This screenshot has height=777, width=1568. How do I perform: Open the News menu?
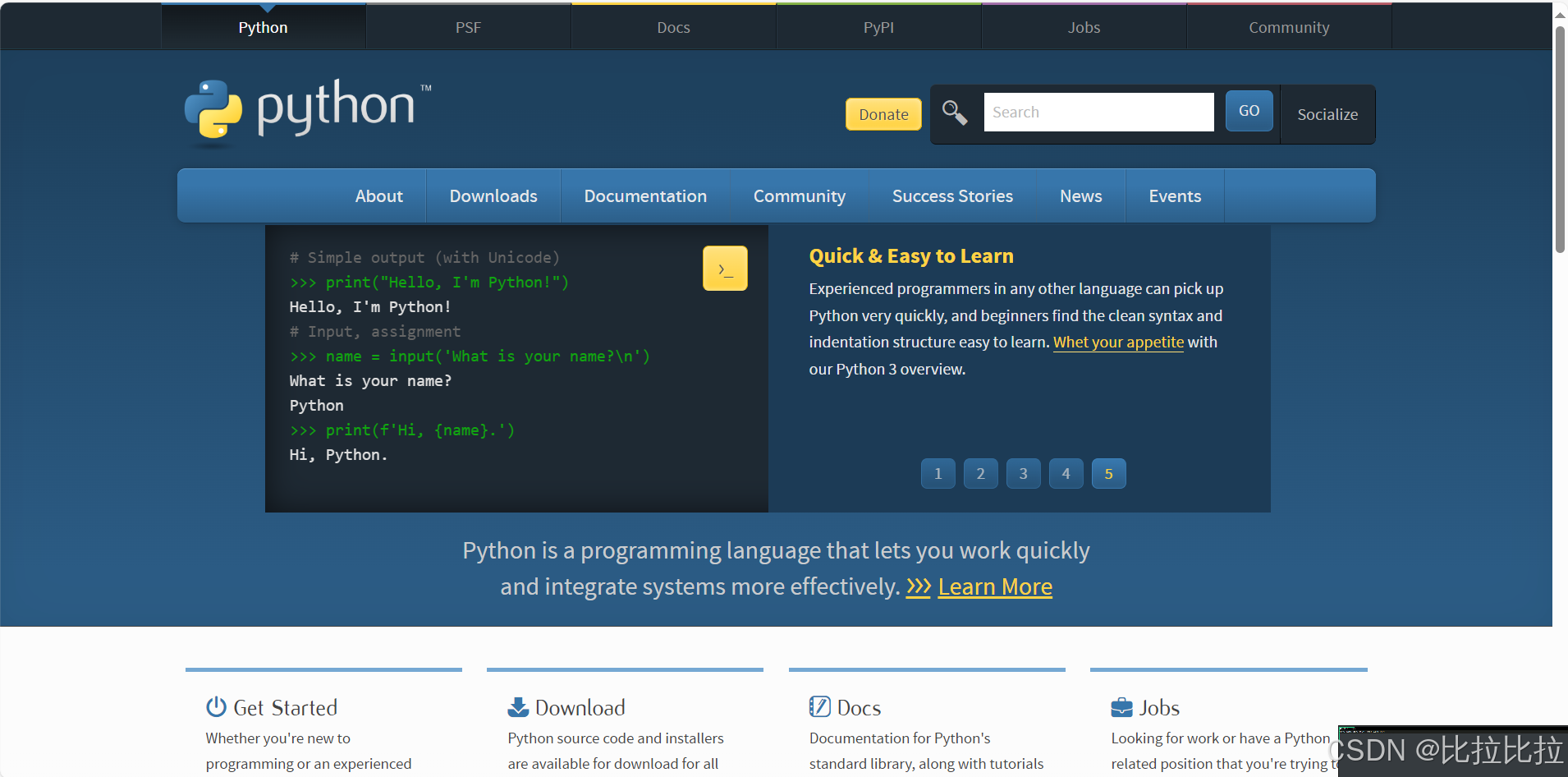(1080, 195)
